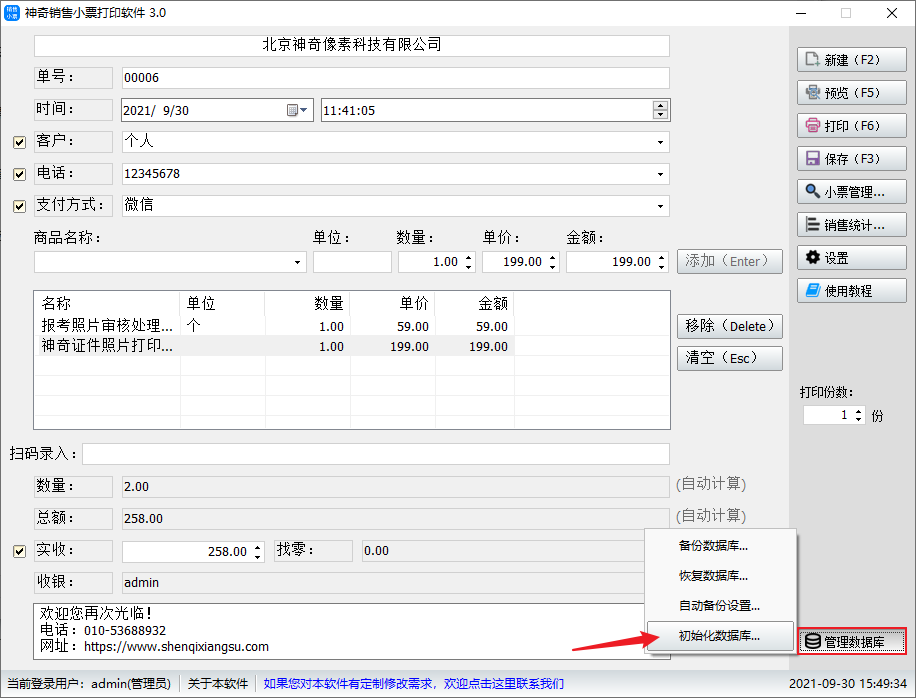Click the footer welcome message text box
Viewport: 916px width, 698px height.
pyautogui.click(x=352, y=631)
